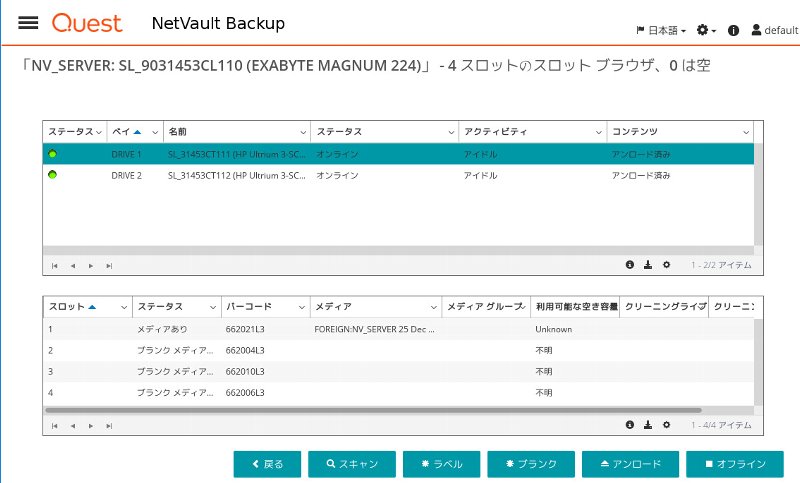This screenshot has height=483, width=800.
Task: Click the メディア グループ column header
Action: [486, 307]
